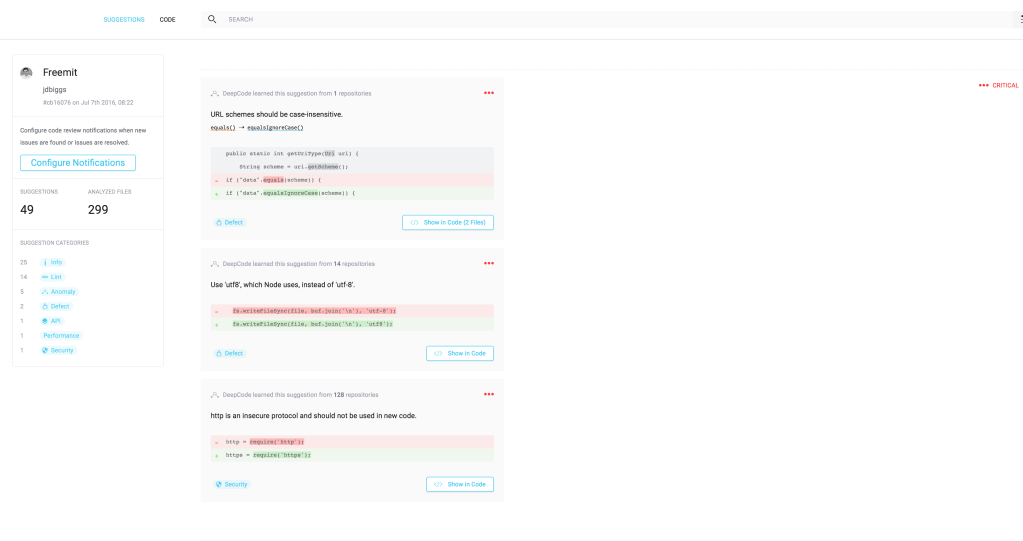The height and width of the screenshot is (541, 1023).
Task: Click removed line with equals(scheme)
Action: [x=352, y=180]
